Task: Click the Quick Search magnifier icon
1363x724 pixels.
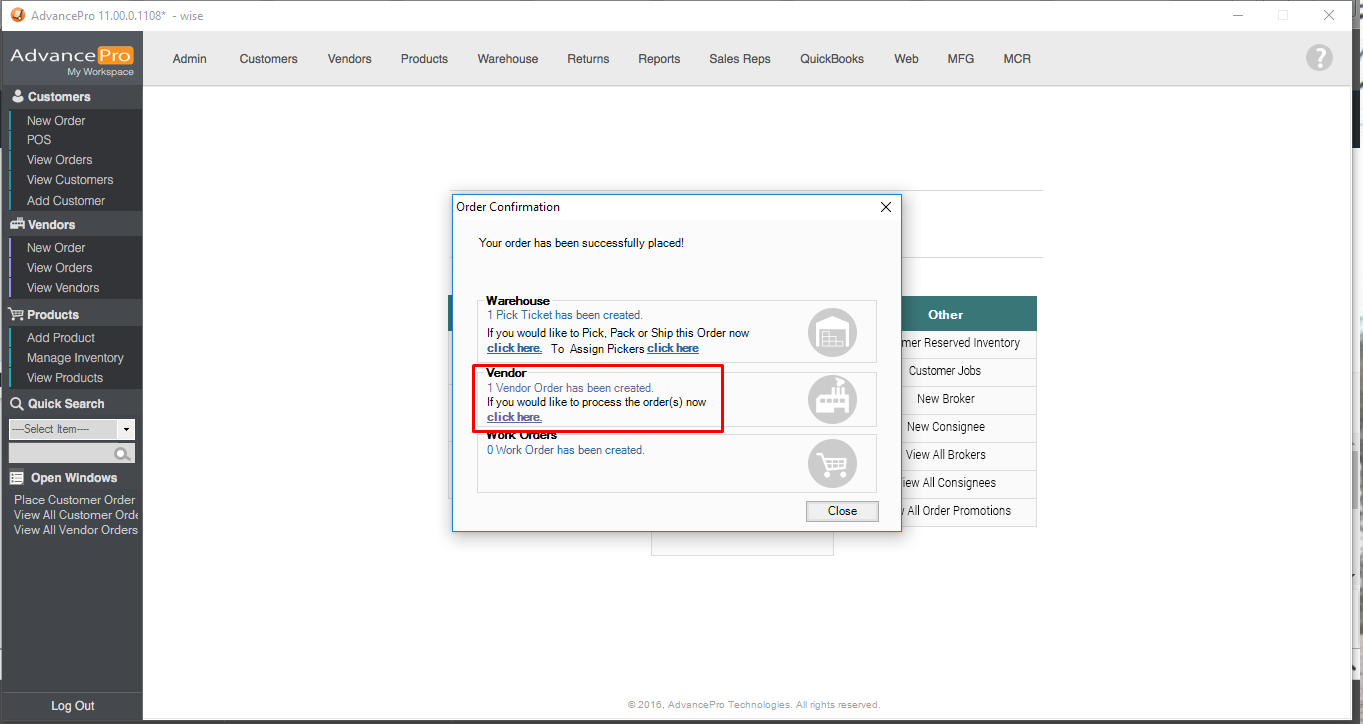Action: 122,454
